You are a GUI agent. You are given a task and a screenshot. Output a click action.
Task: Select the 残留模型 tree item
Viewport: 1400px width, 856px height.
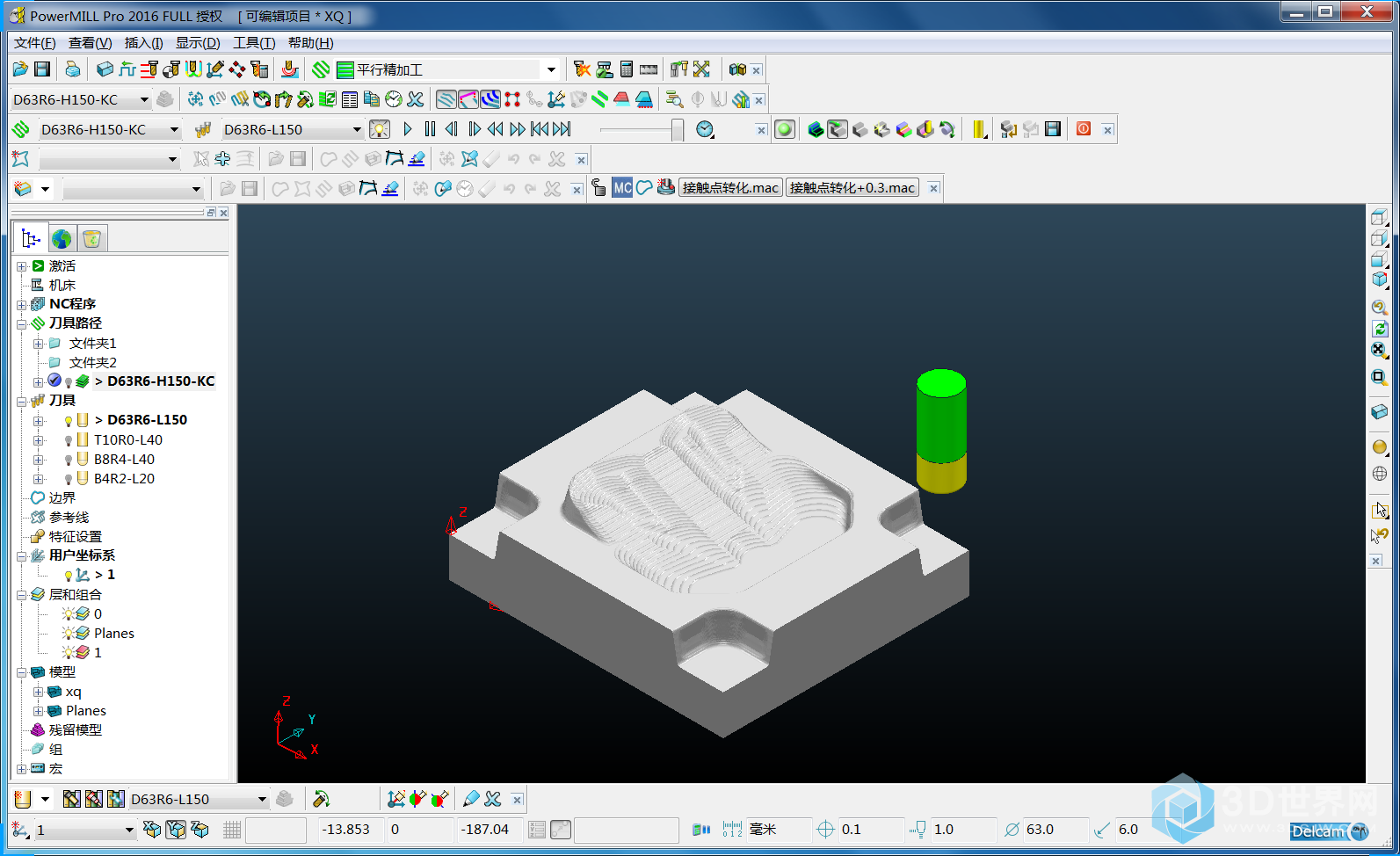(x=75, y=730)
